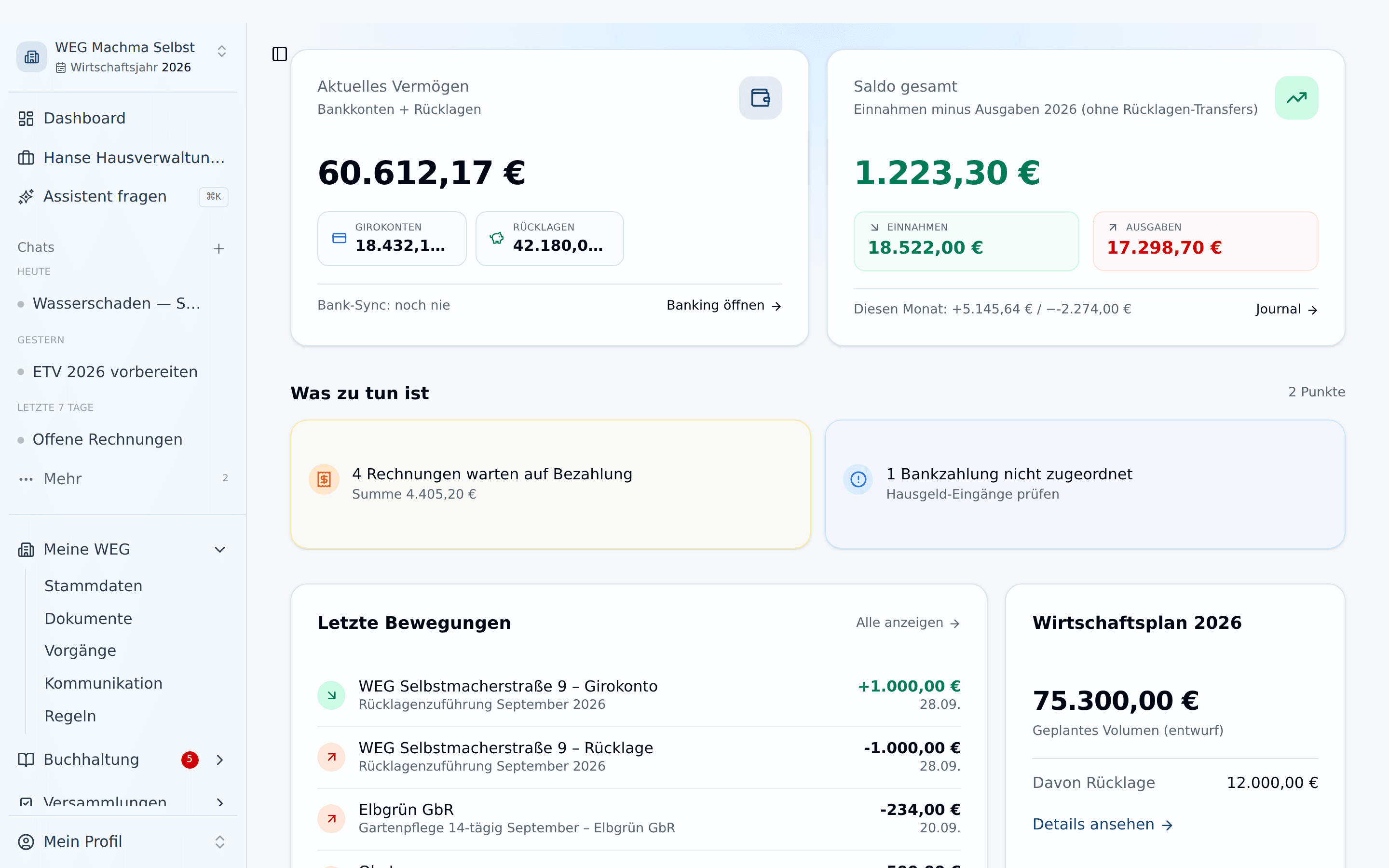The width and height of the screenshot is (1389, 868).
Task: Click the Dashboard grid icon
Action: pyautogui.click(x=26, y=118)
